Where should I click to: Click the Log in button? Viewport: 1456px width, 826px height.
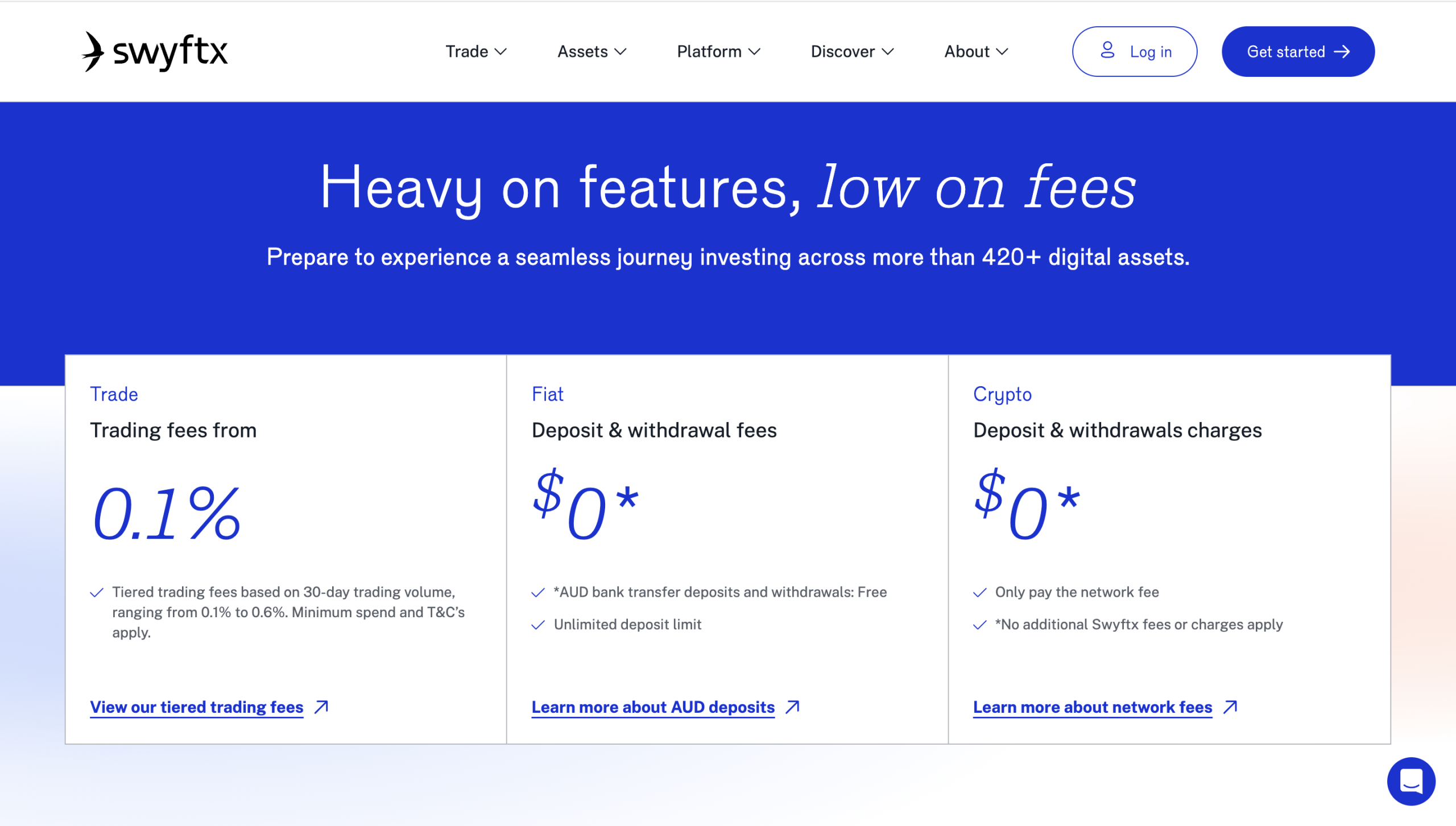pyautogui.click(x=1135, y=52)
